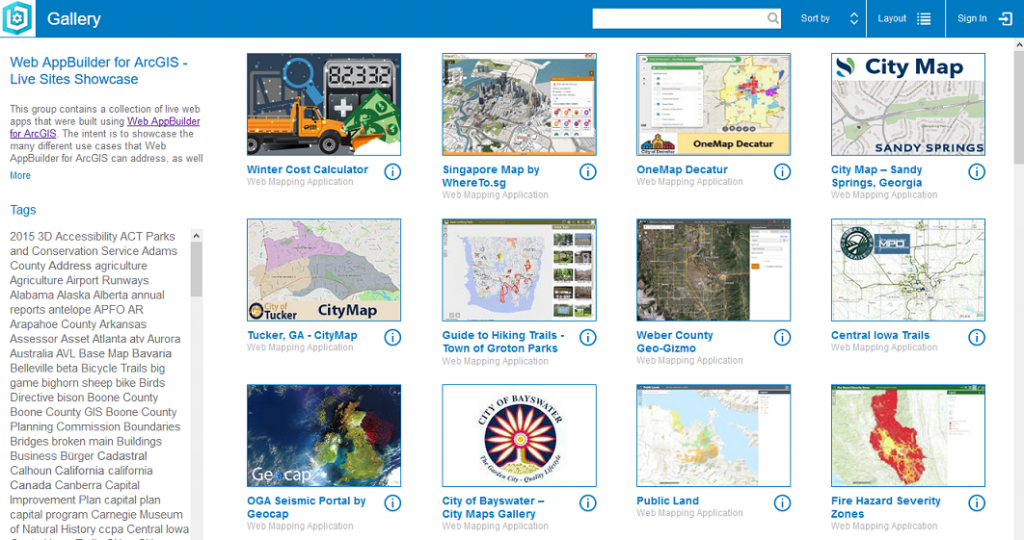Open the Tucker, GA - CityMap link

(x=302, y=335)
